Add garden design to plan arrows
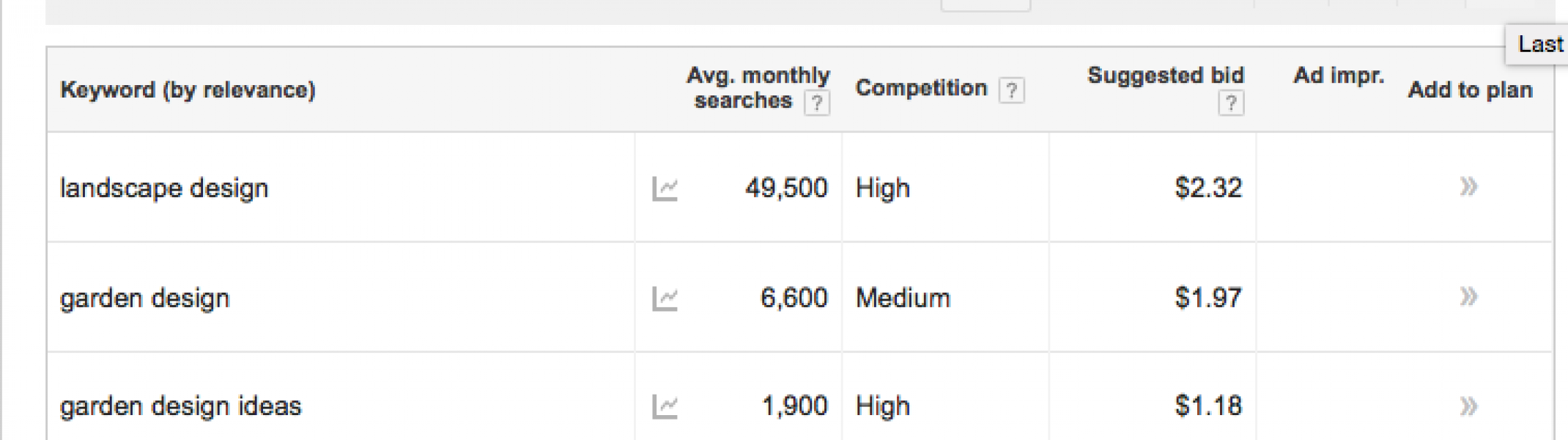1568x440 pixels. pyautogui.click(x=1468, y=297)
